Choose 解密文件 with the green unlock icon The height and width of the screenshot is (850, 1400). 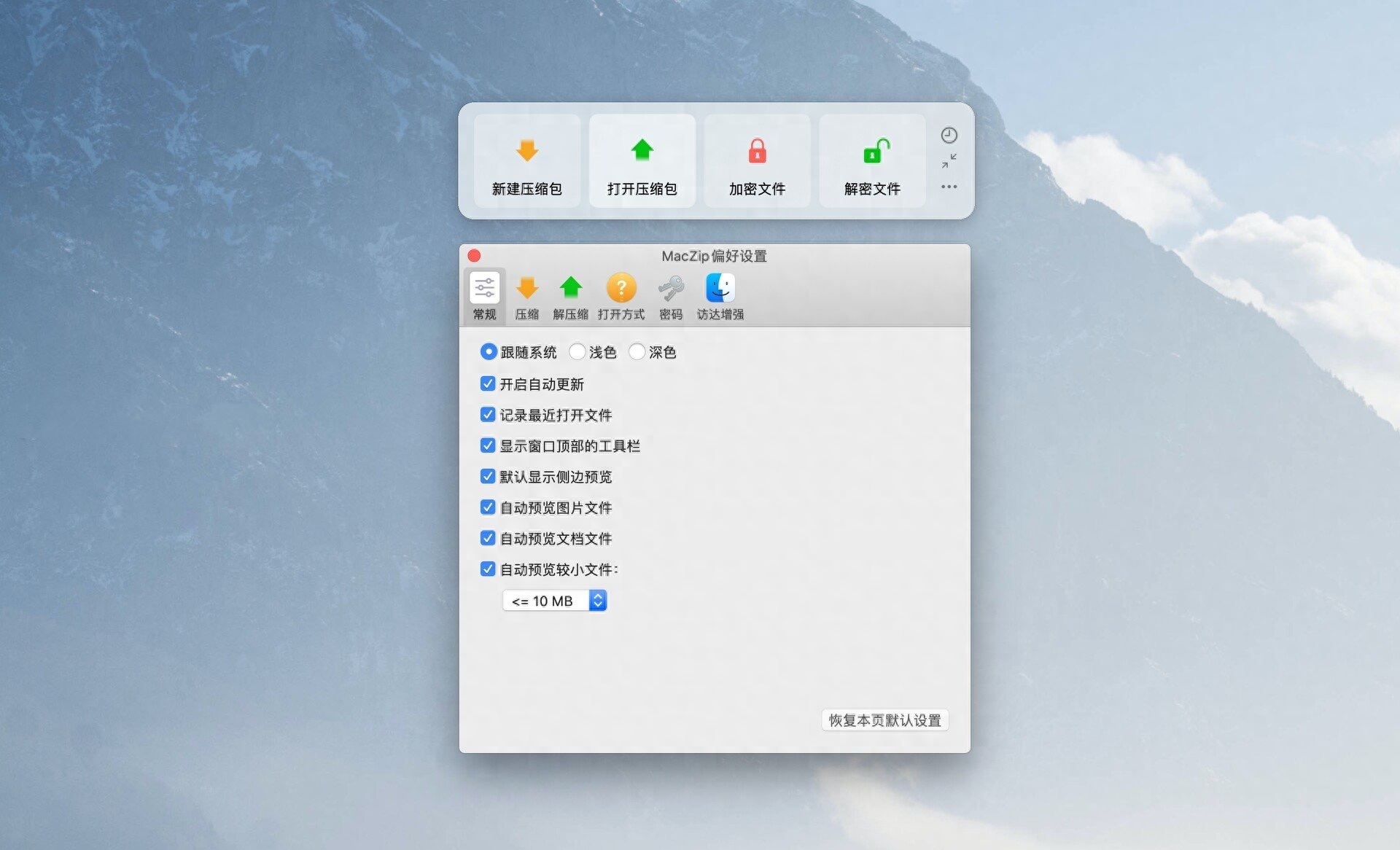(x=872, y=161)
